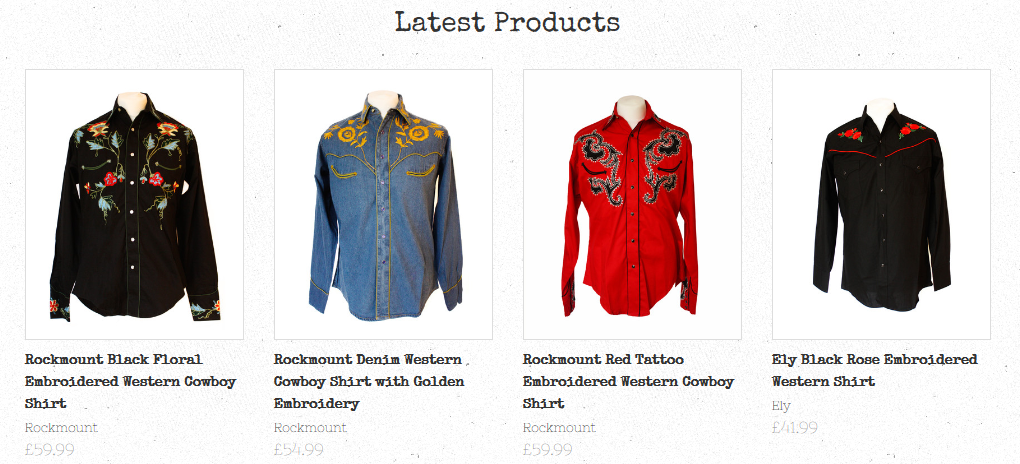Image resolution: width=1020 pixels, height=464 pixels.
Task: Click 'Rockmount Red Tattoo Embroidered Western Cowboy Shirt' title
Action: tap(628, 381)
